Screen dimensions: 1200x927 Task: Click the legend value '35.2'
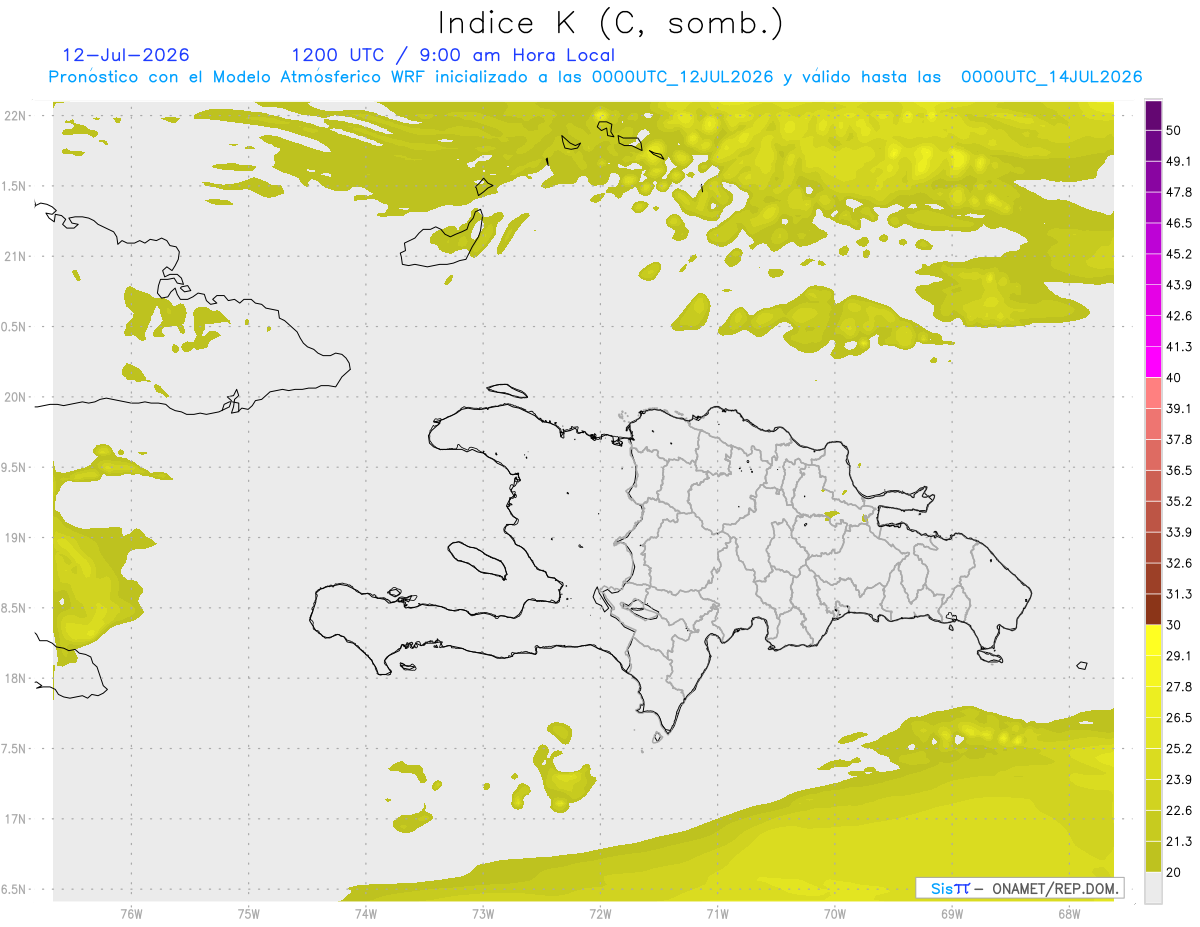tap(1178, 501)
